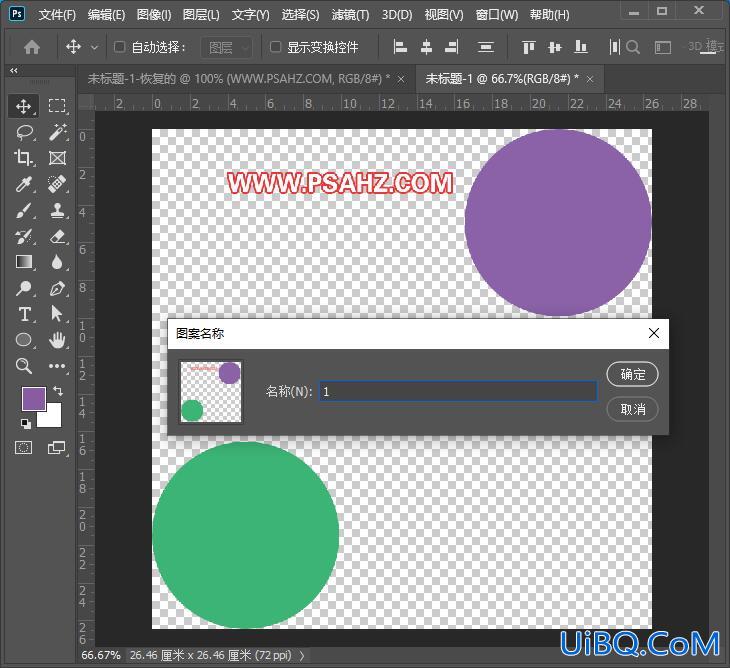Image resolution: width=730 pixels, height=668 pixels.
Task: Select the Magic Wand tool
Action: pos(57,132)
